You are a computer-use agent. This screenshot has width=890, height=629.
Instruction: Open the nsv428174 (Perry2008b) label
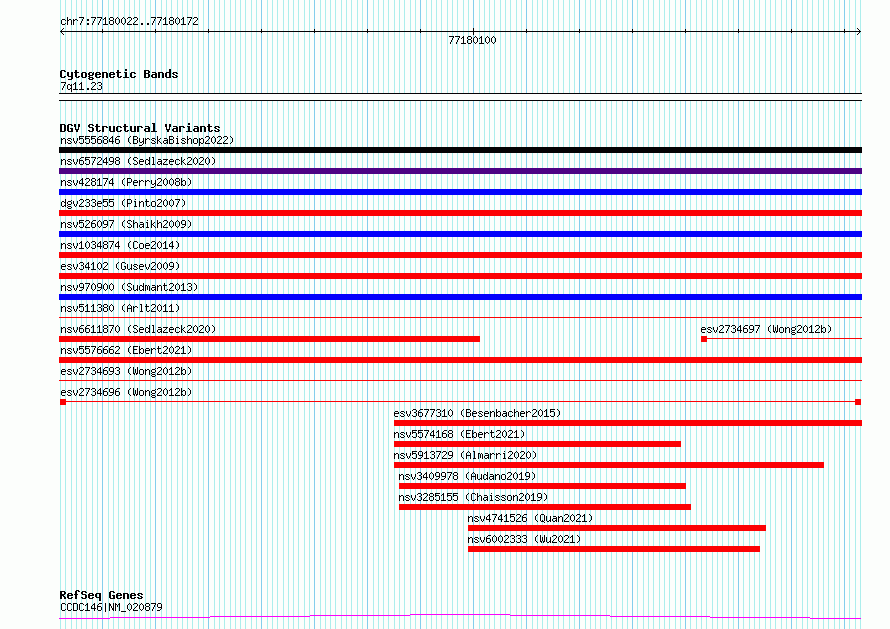pyautogui.click(x=126, y=182)
